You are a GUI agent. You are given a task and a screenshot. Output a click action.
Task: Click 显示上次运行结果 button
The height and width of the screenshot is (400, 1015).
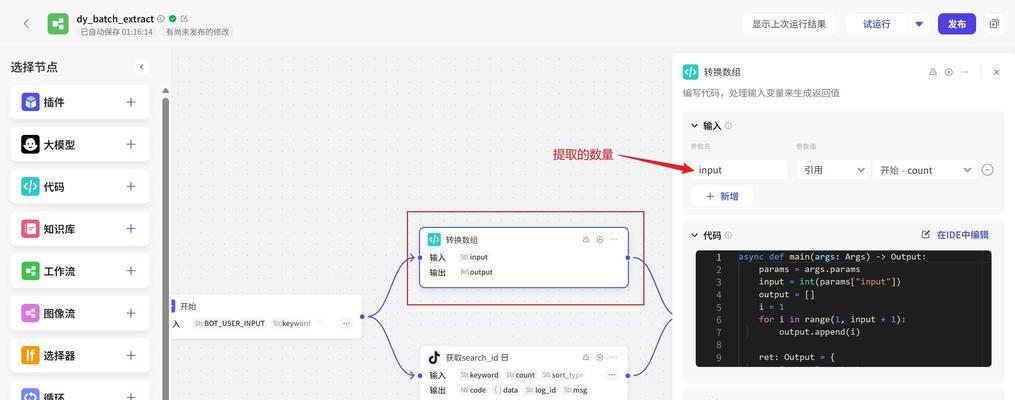[789, 24]
